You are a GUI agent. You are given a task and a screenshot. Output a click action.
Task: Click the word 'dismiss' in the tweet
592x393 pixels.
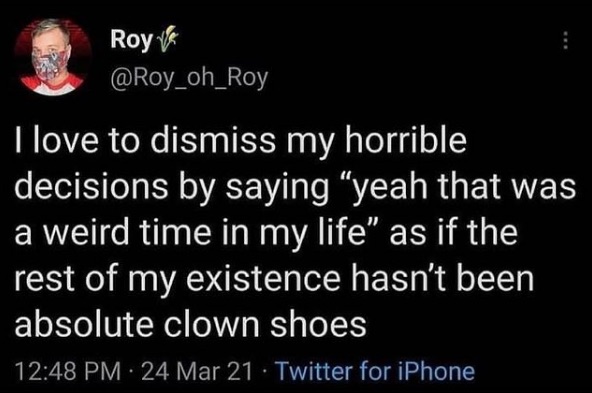tap(213, 140)
